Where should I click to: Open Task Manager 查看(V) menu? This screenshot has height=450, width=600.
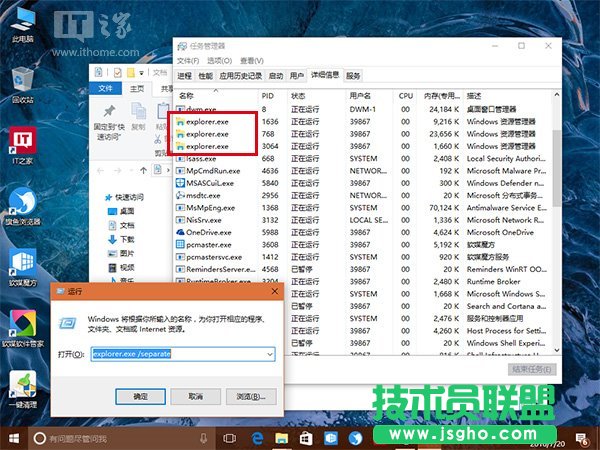pos(252,60)
